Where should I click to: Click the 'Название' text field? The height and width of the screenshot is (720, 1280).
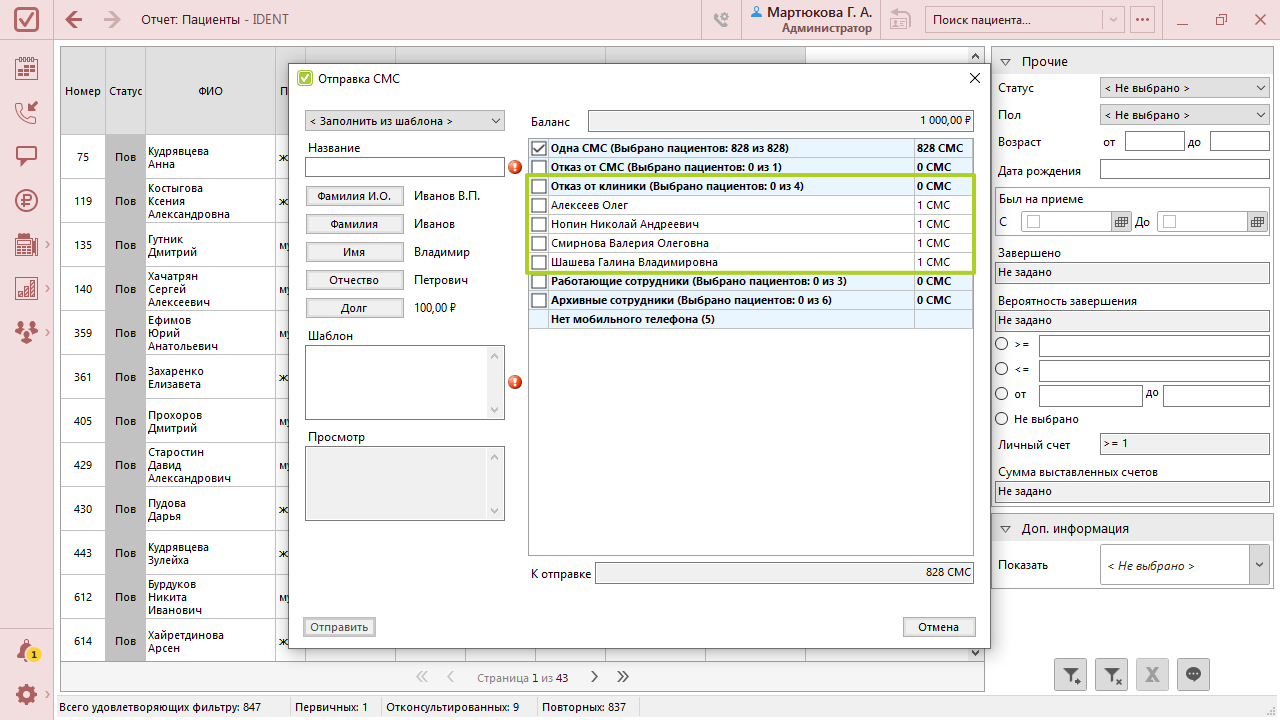point(404,167)
